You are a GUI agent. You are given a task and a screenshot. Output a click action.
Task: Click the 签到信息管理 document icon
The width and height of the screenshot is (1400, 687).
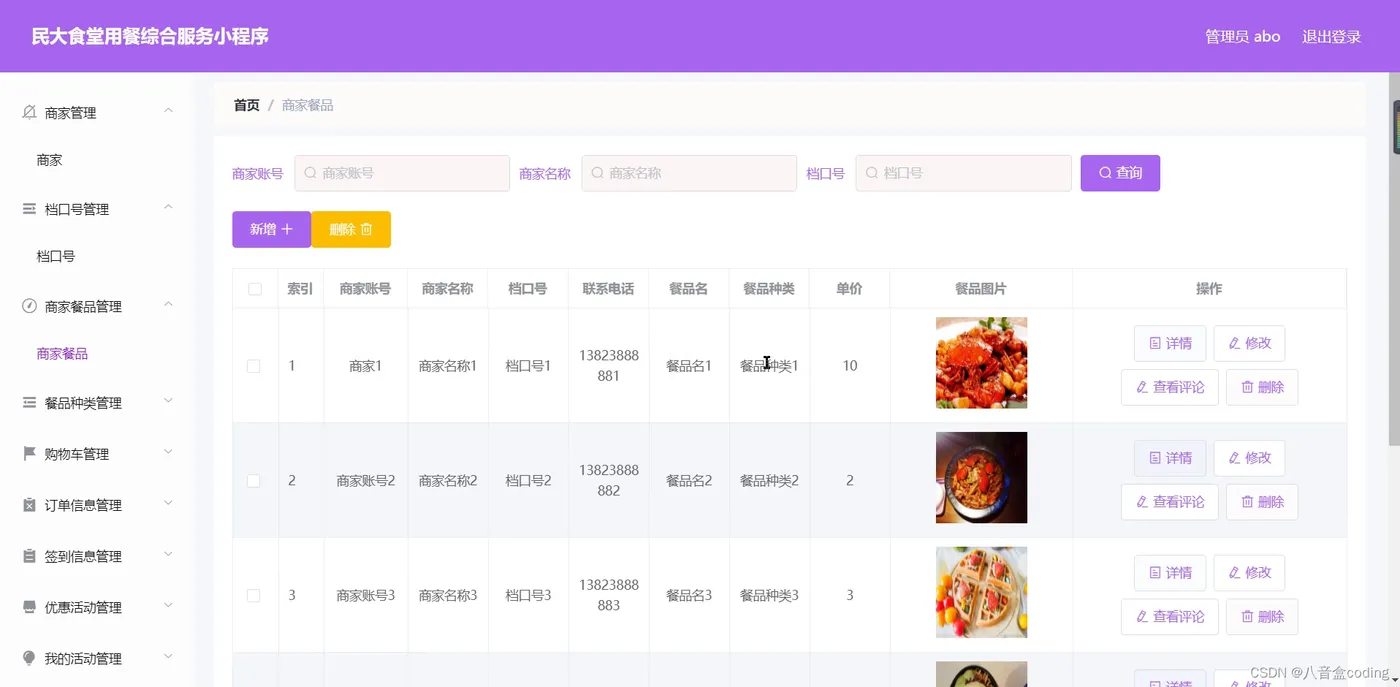tap(29, 556)
